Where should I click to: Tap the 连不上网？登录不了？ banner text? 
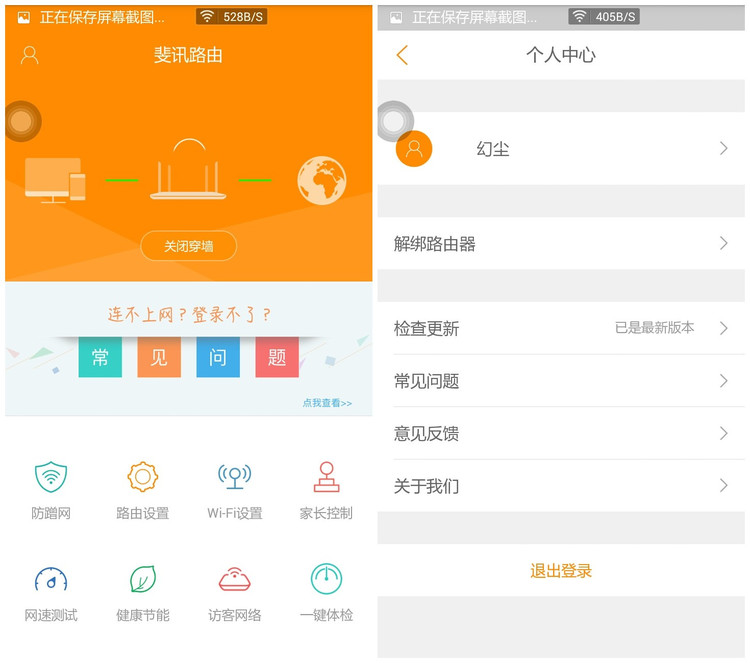[189, 314]
